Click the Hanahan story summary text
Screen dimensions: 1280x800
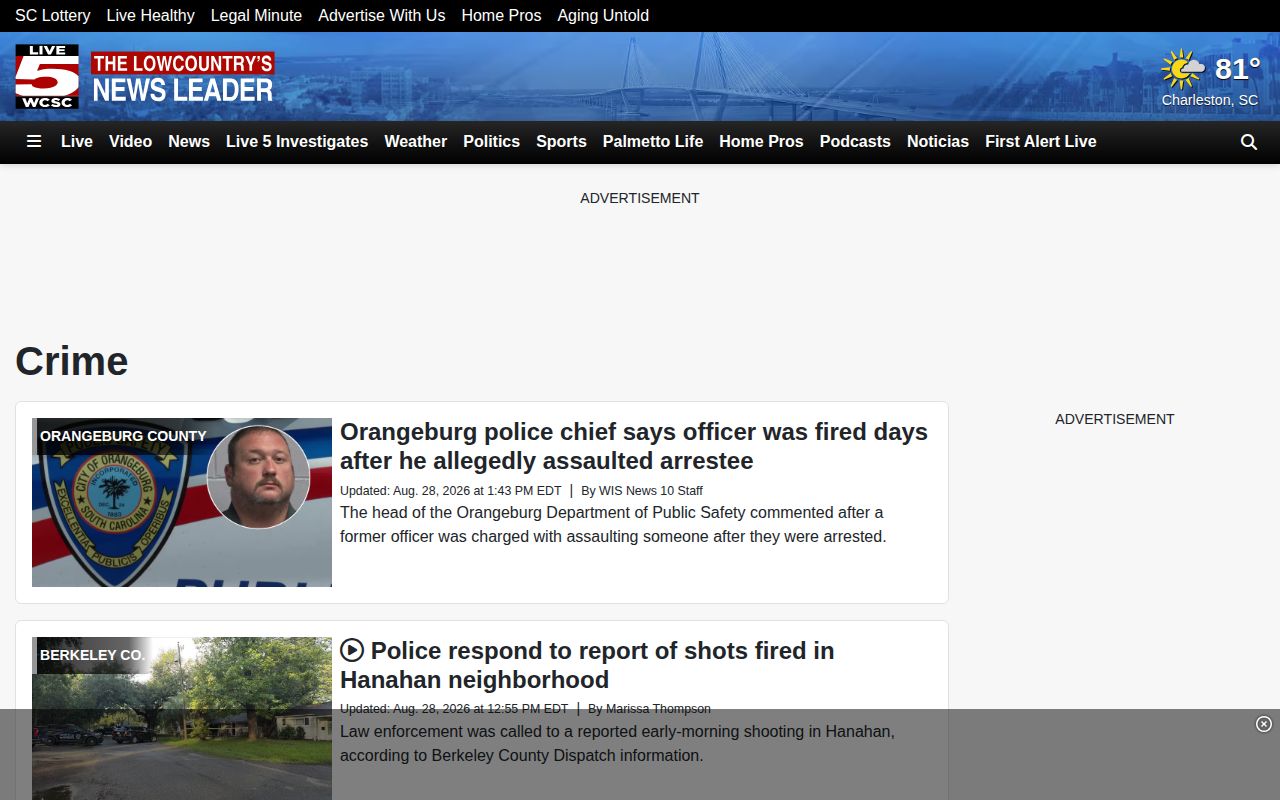pyautogui.click(x=617, y=743)
